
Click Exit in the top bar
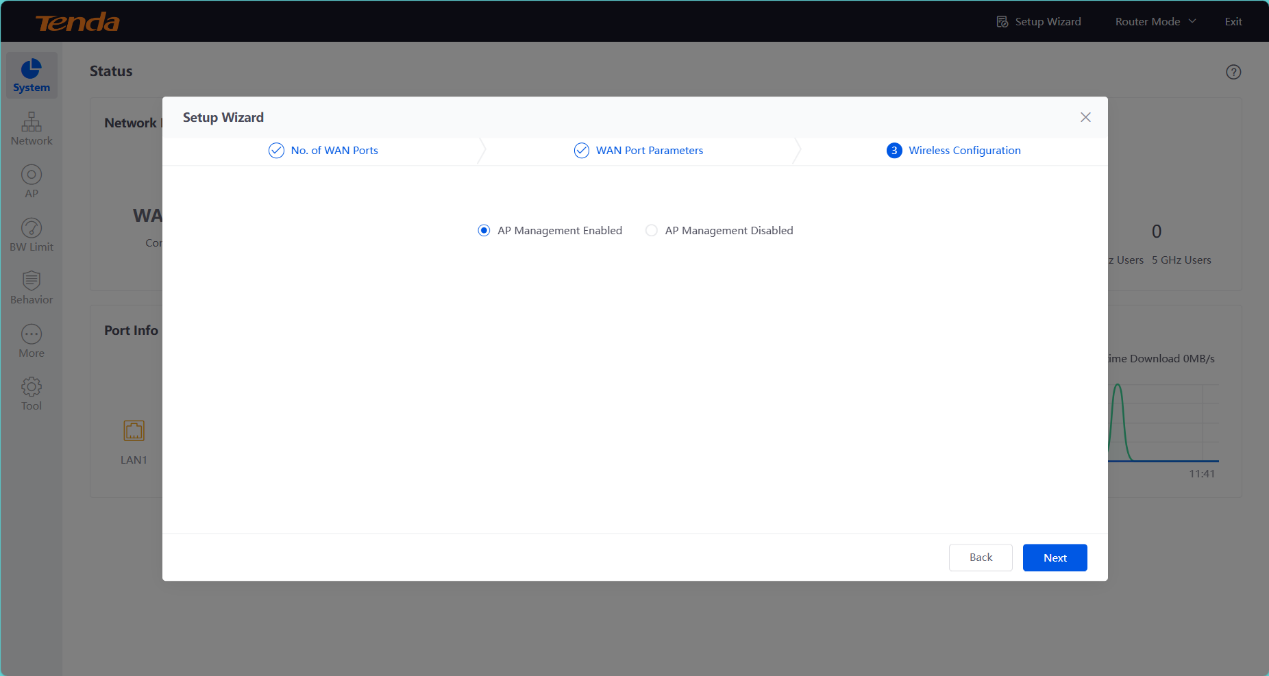tap(1233, 22)
